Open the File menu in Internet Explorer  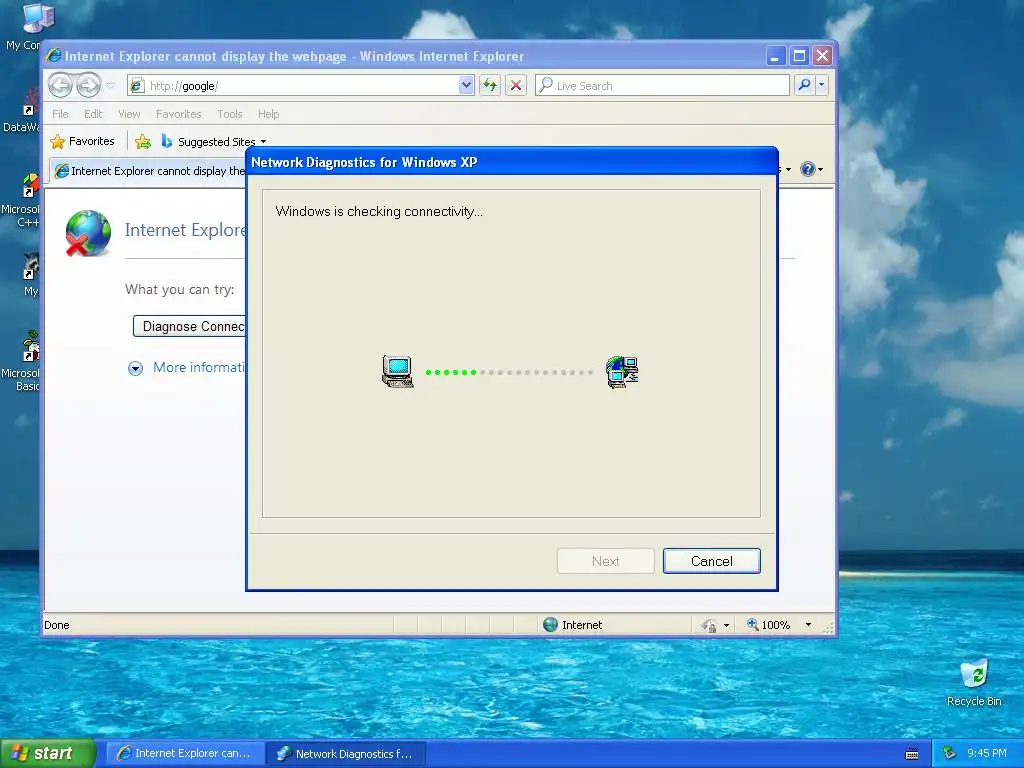tap(60, 114)
